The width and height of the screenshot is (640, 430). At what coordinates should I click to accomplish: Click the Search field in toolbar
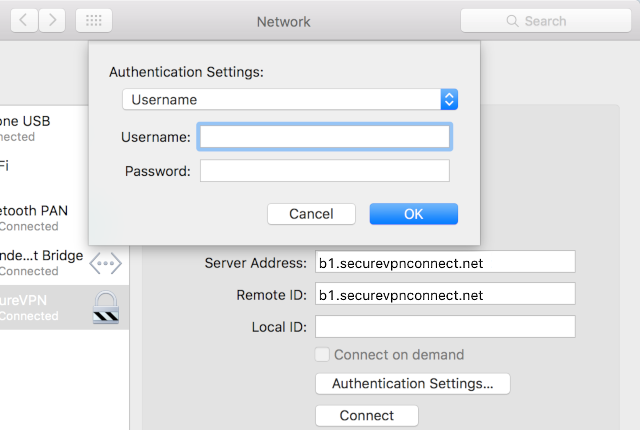coord(546,21)
